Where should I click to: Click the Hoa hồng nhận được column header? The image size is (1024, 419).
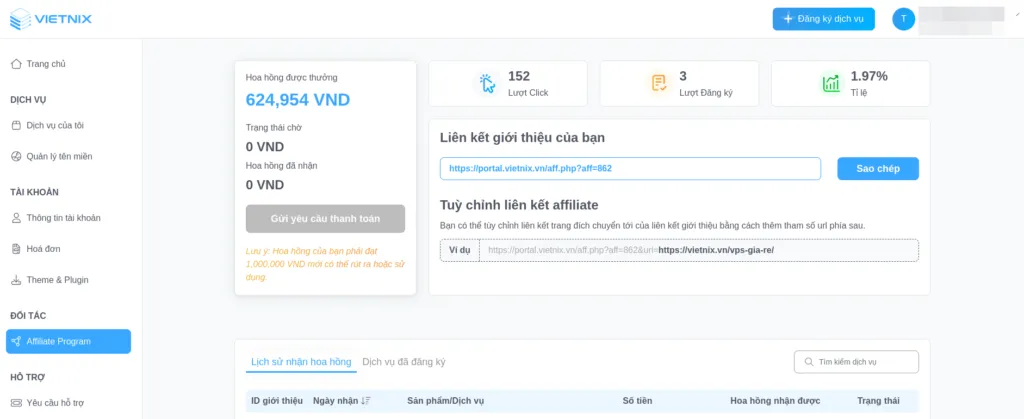(x=775, y=401)
